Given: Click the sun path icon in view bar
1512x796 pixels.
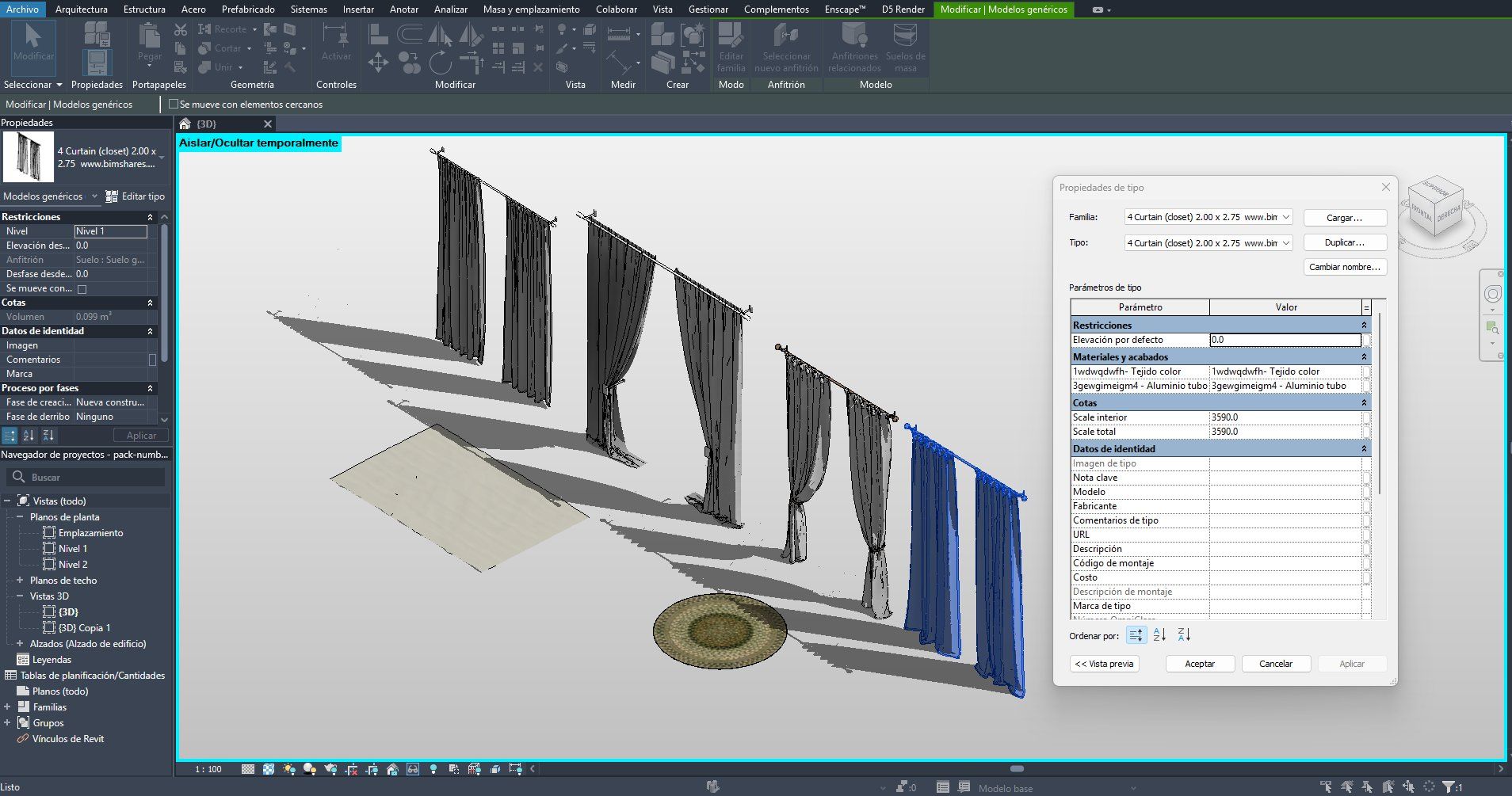Looking at the screenshot, I should 289,768.
